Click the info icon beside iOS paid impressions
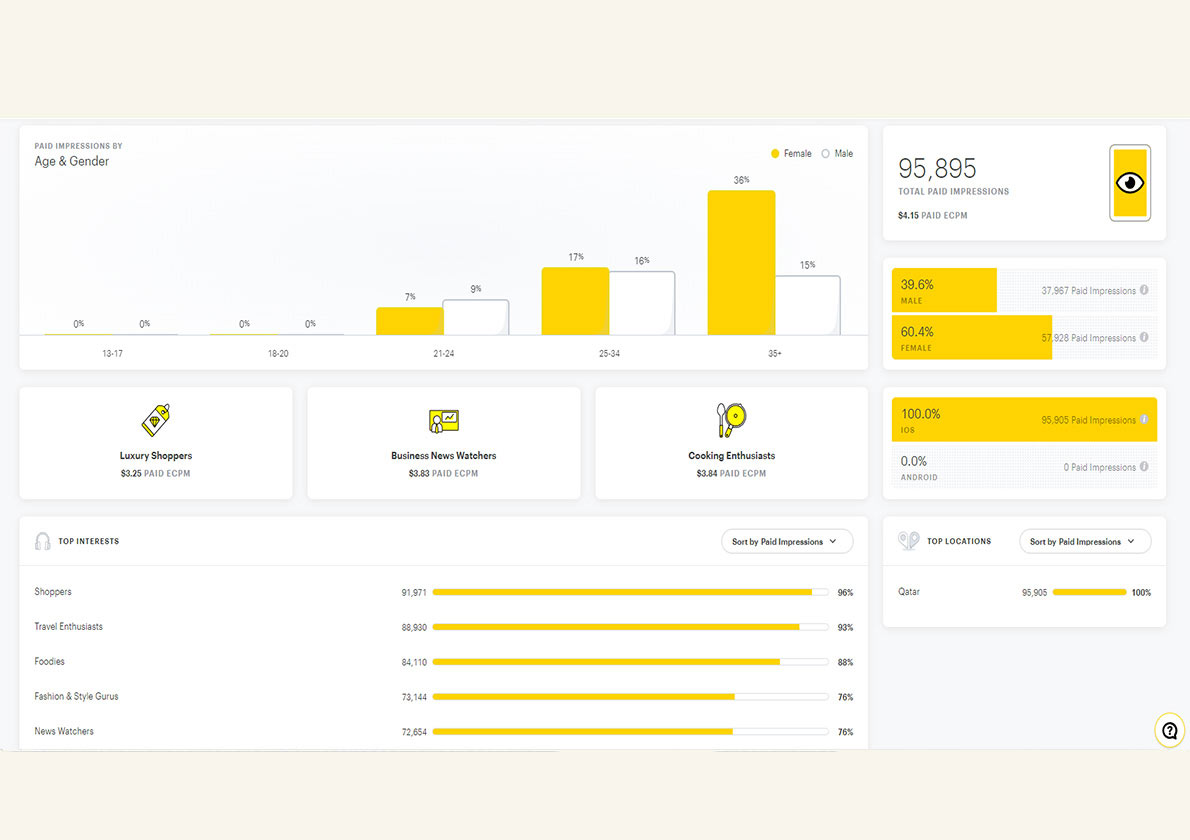1190x840 pixels. 1143,420
